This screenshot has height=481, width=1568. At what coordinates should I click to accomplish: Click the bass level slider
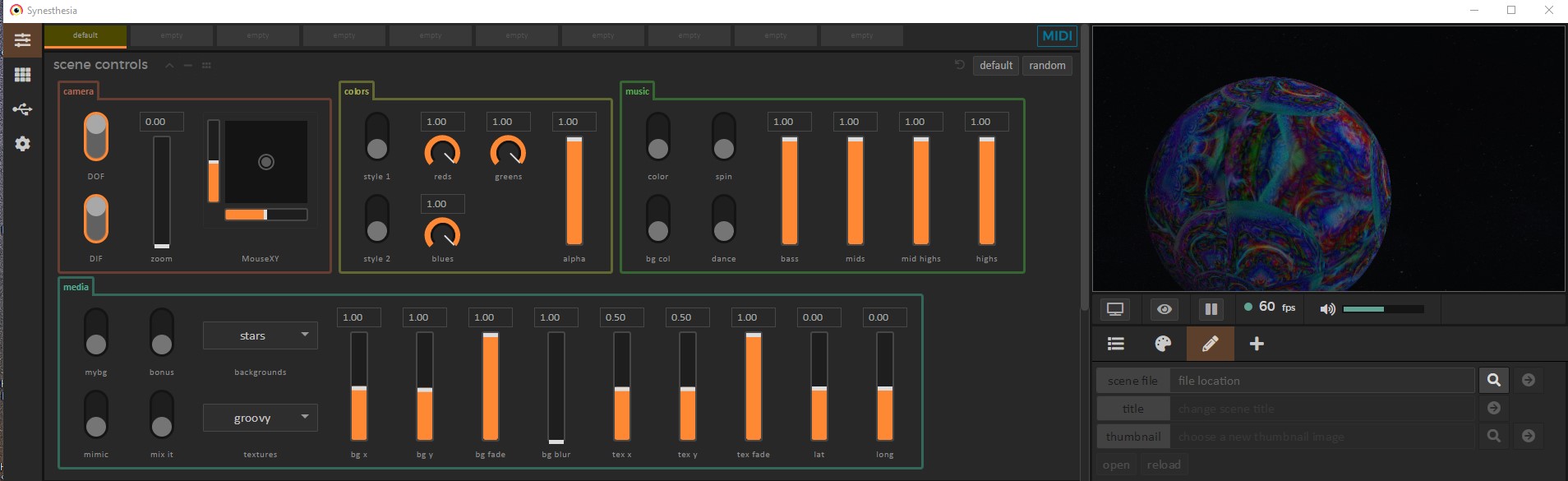tap(790, 191)
